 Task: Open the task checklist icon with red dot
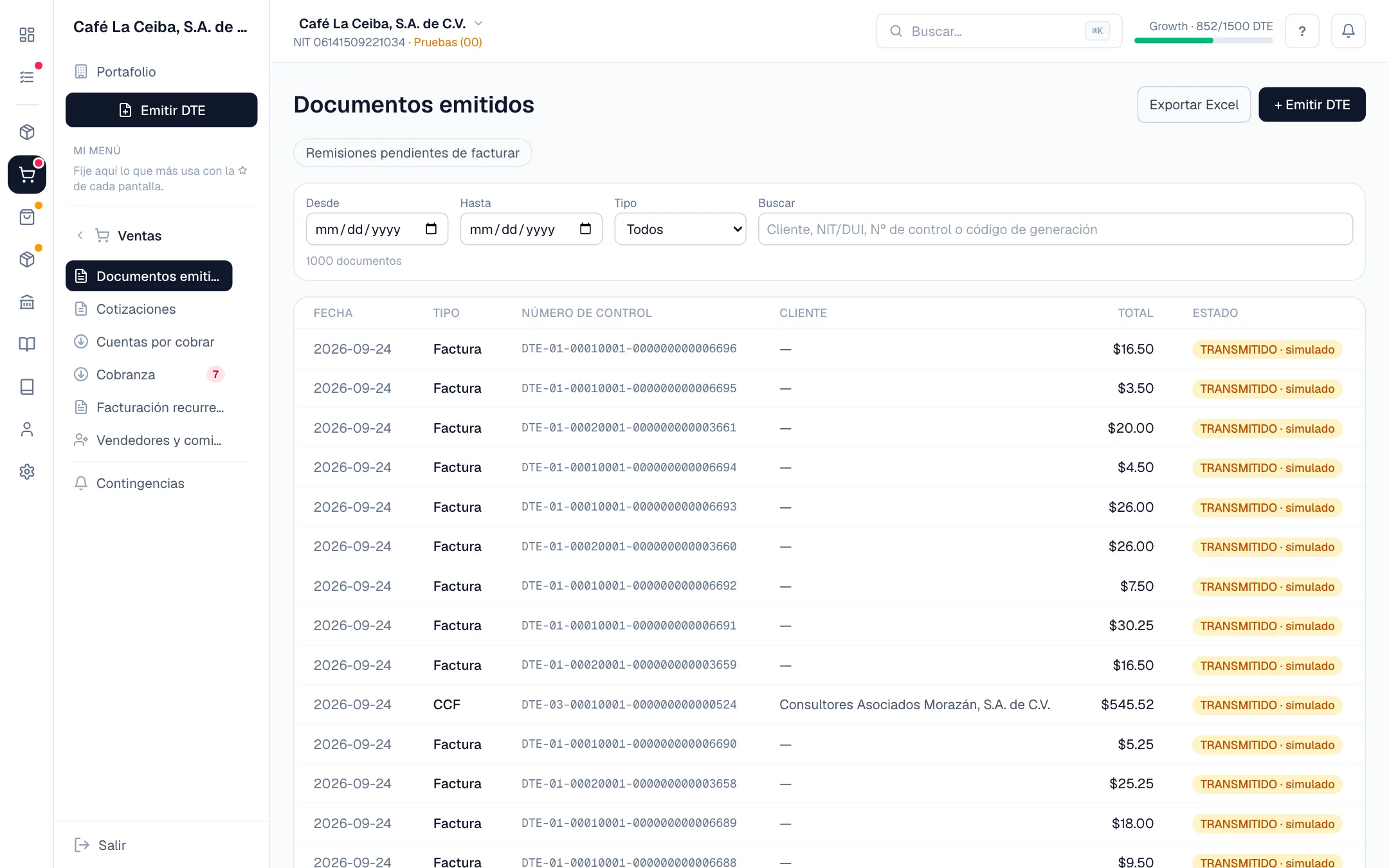tap(27, 77)
